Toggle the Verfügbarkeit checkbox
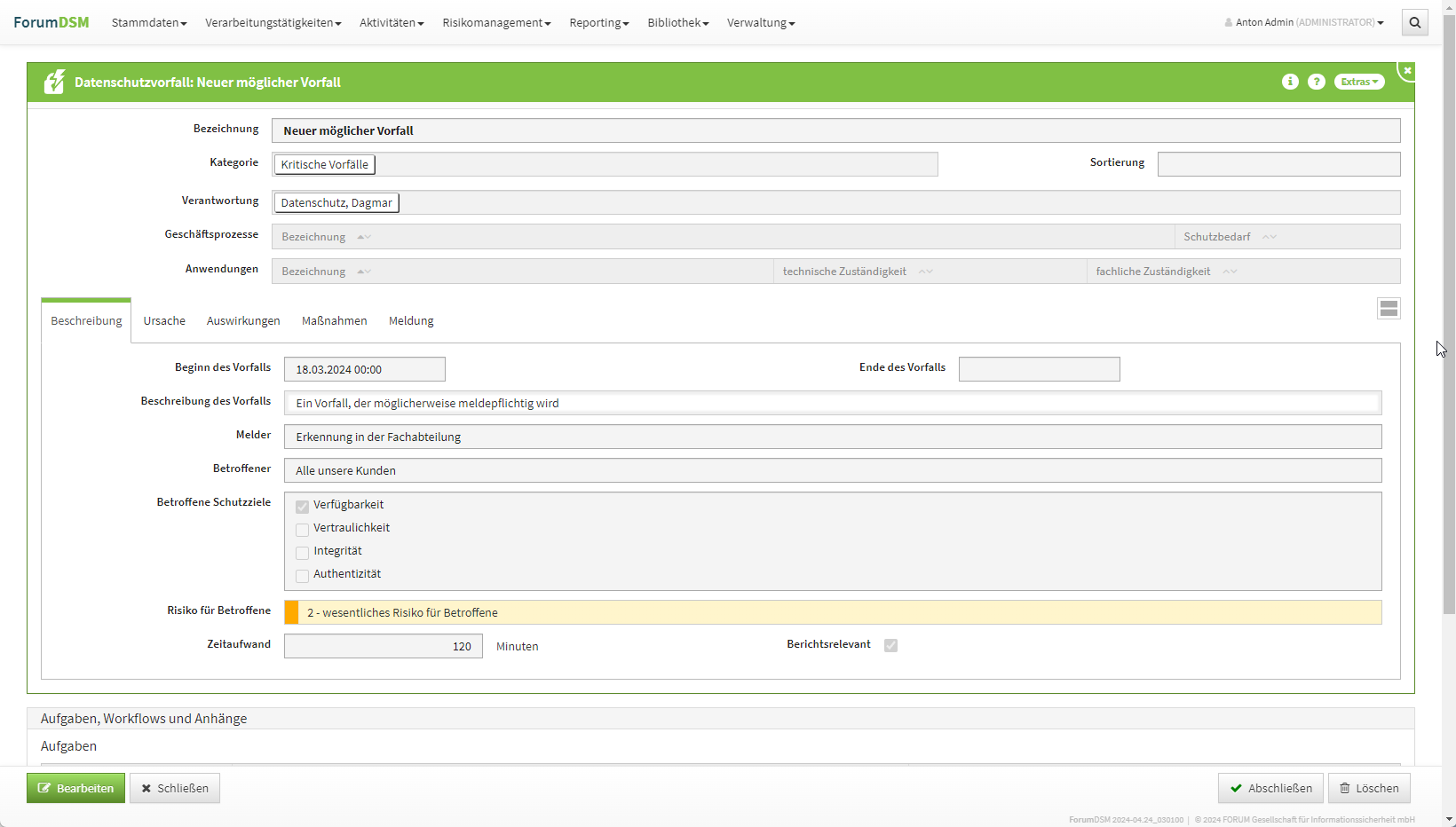Viewport: 1456px width, 827px height. coord(303,506)
